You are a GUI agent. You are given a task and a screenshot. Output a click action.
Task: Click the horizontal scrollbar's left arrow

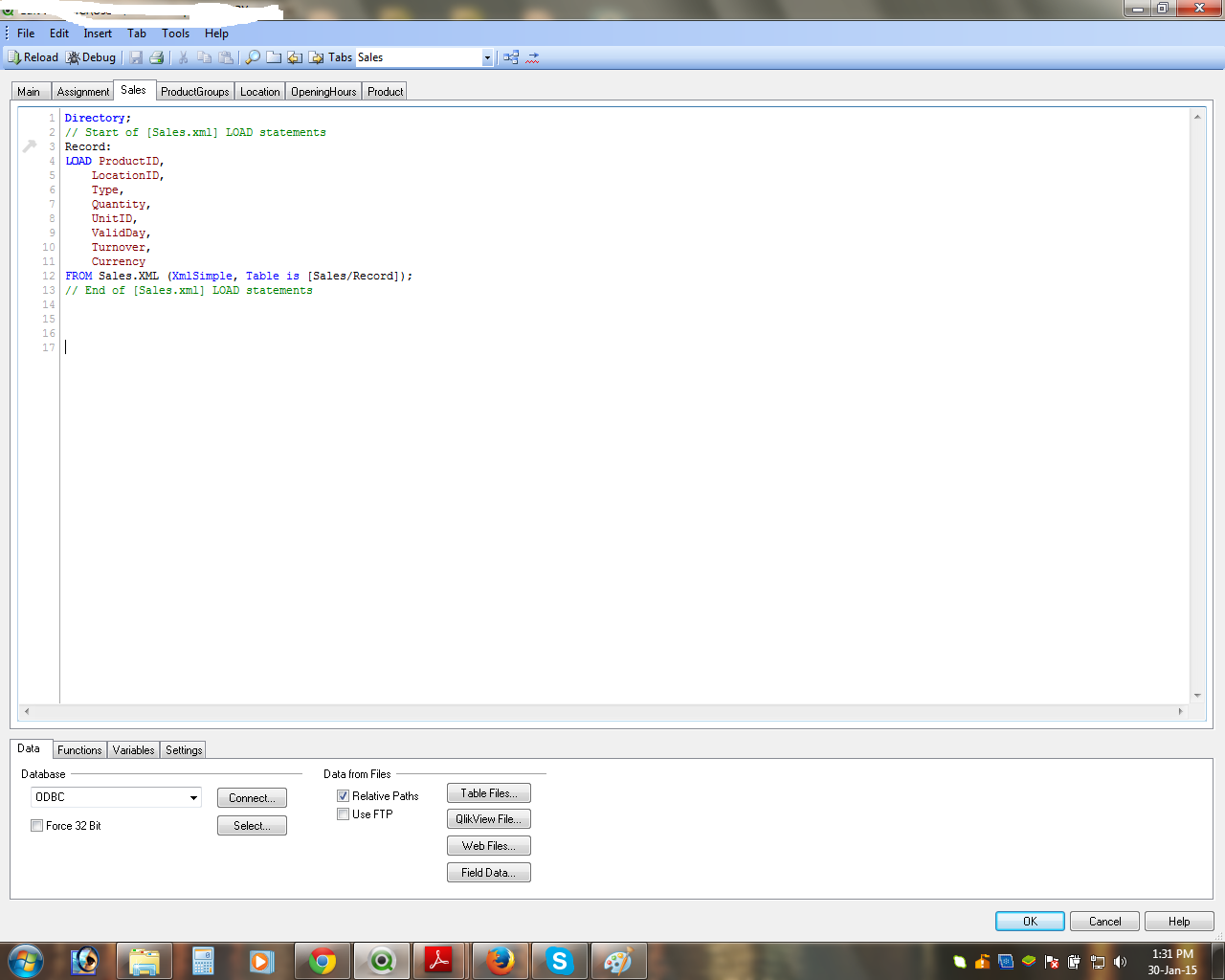click(27, 711)
